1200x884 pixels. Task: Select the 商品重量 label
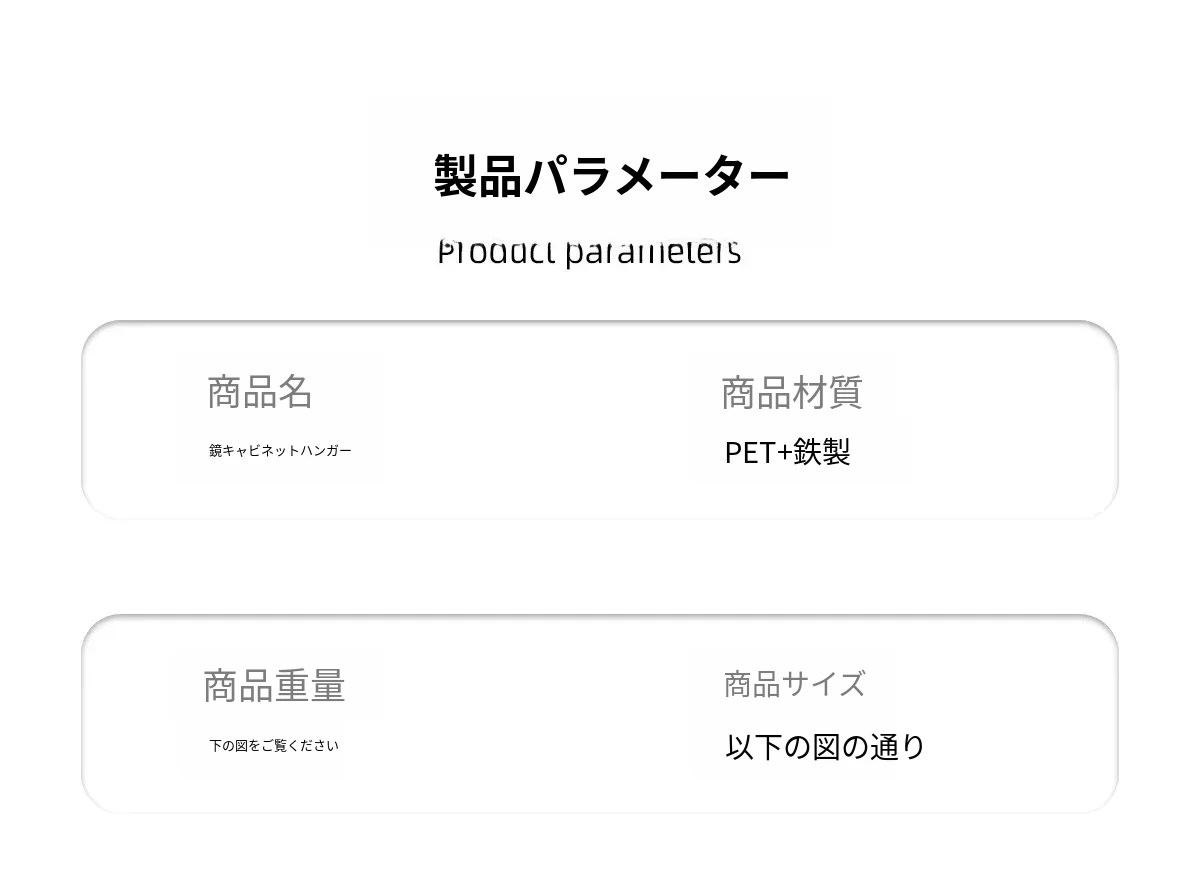[274, 686]
